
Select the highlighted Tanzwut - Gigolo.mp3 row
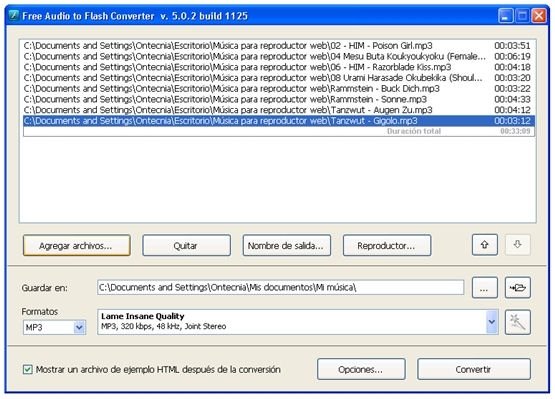(279, 121)
